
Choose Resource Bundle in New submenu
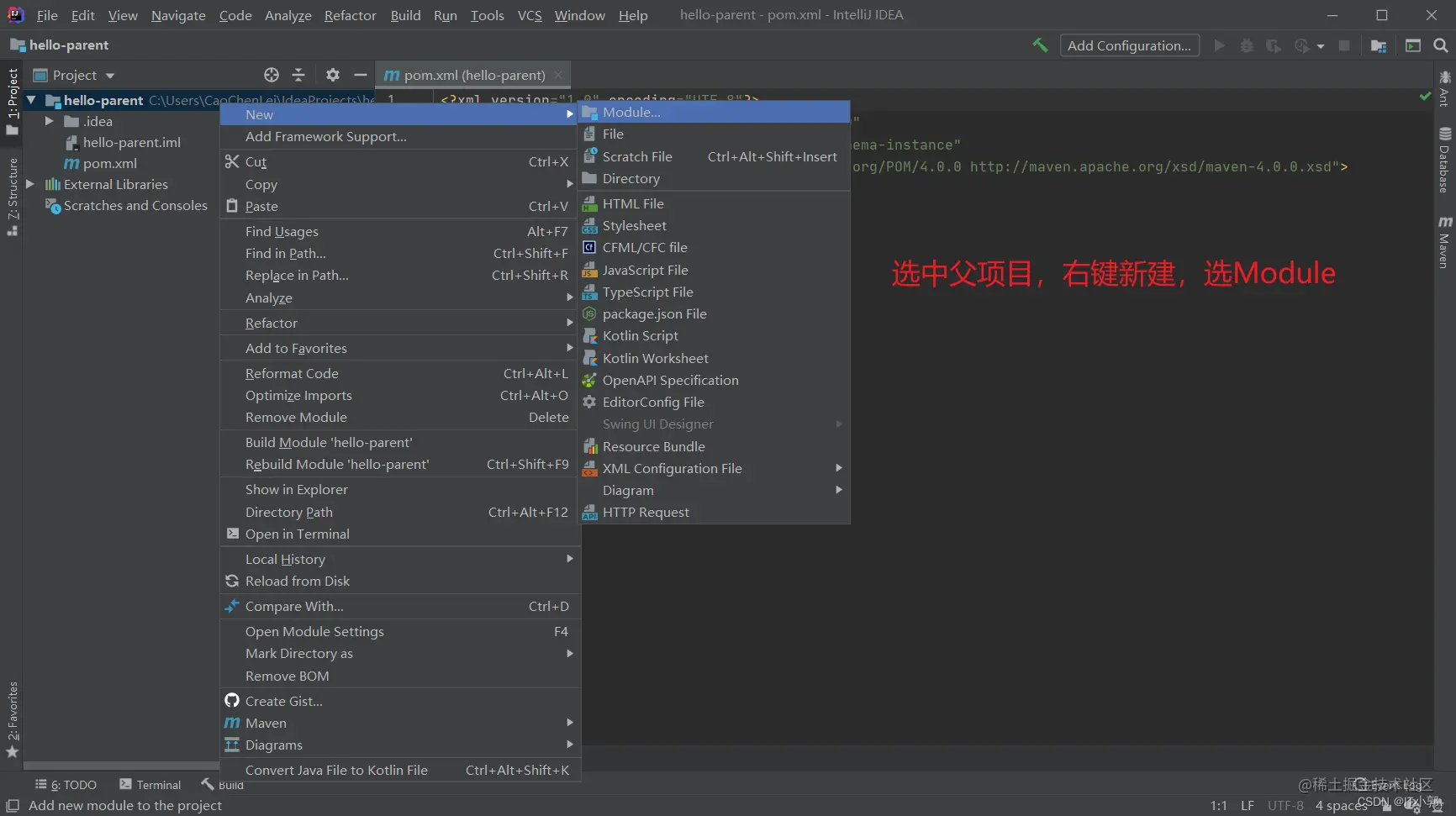tap(714, 446)
